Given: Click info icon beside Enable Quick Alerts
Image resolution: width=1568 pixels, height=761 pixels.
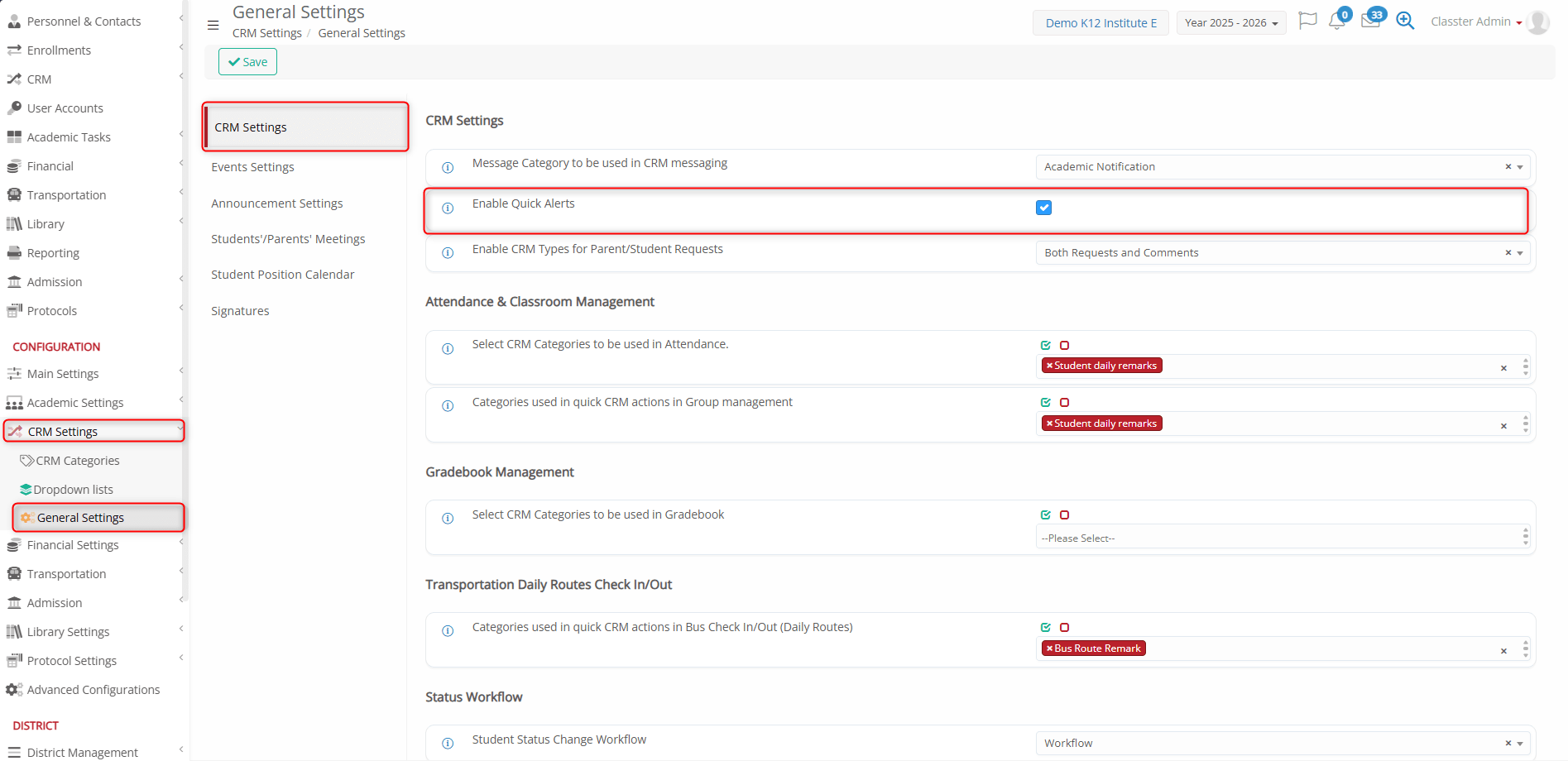Looking at the screenshot, I should (x=448, y=208).
